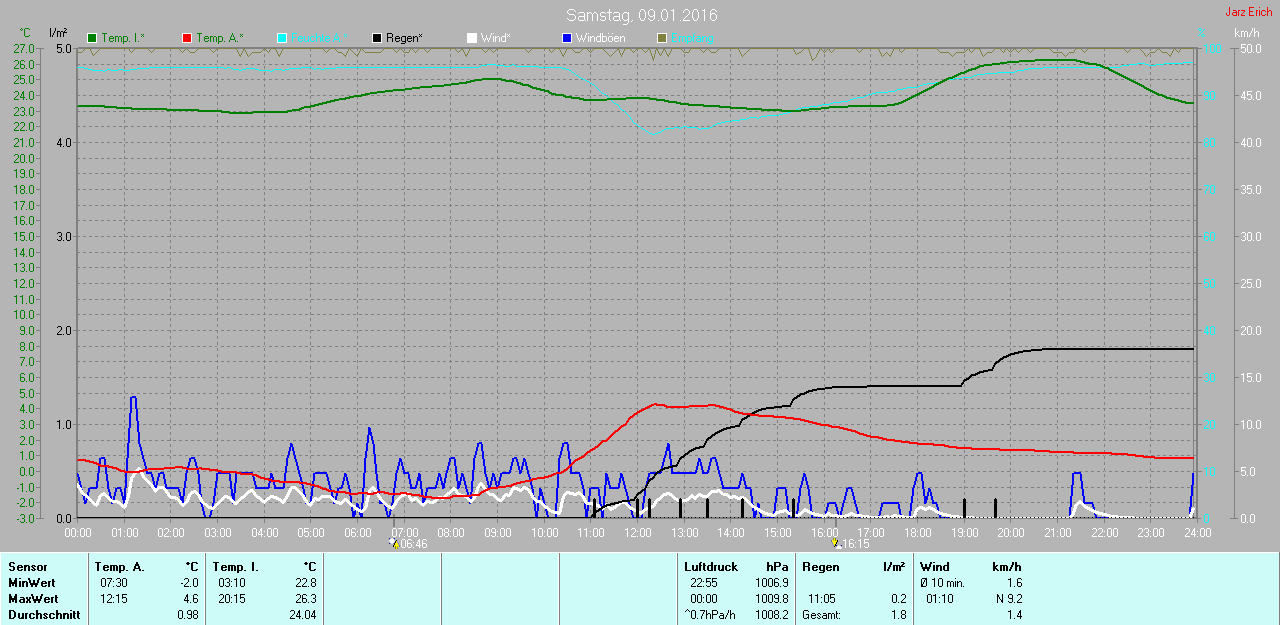Click the 'MinWert' row label
Viewport: 1280px width, 625px height.
(31, 583)
